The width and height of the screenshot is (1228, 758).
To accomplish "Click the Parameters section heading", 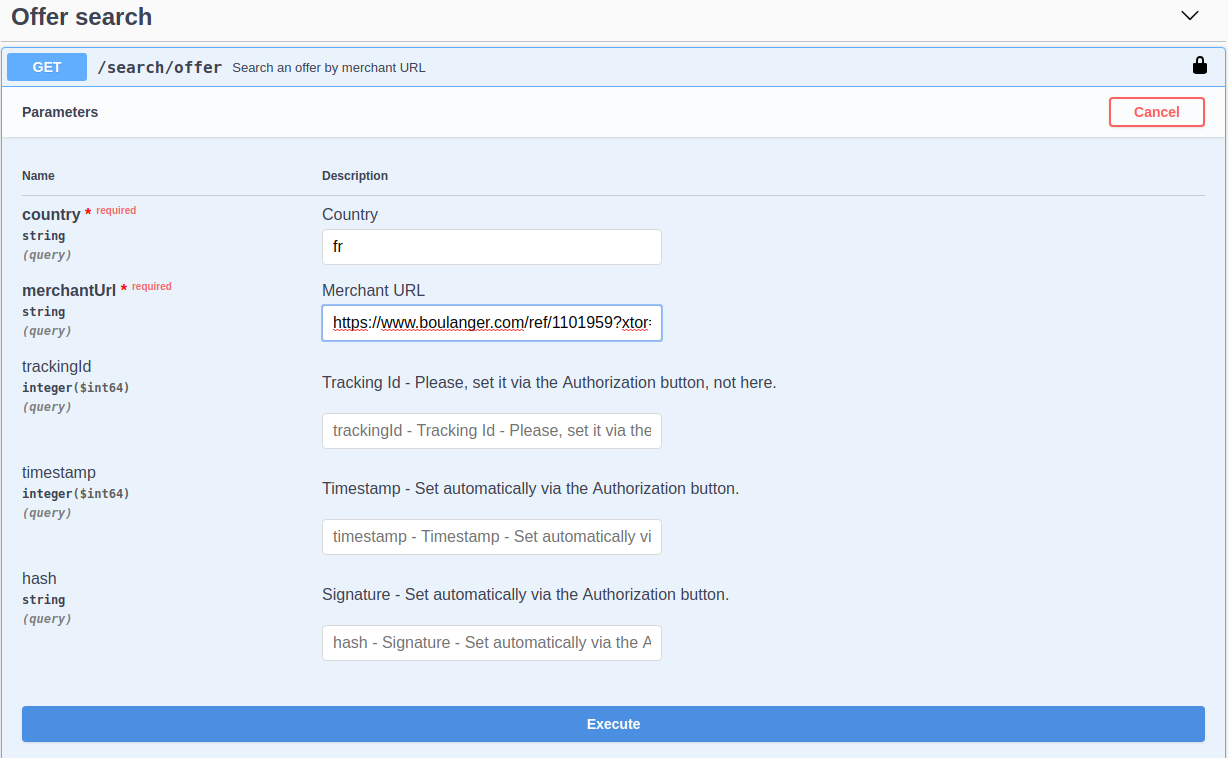I will 60,112.
